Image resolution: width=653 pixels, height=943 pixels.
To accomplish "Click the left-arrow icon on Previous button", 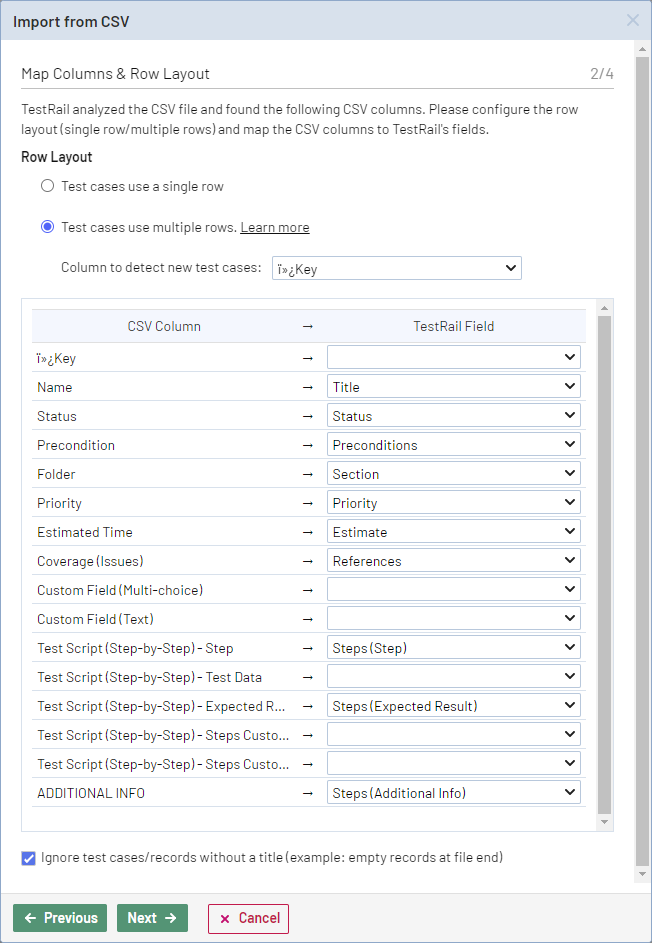I will coord(36,917).
